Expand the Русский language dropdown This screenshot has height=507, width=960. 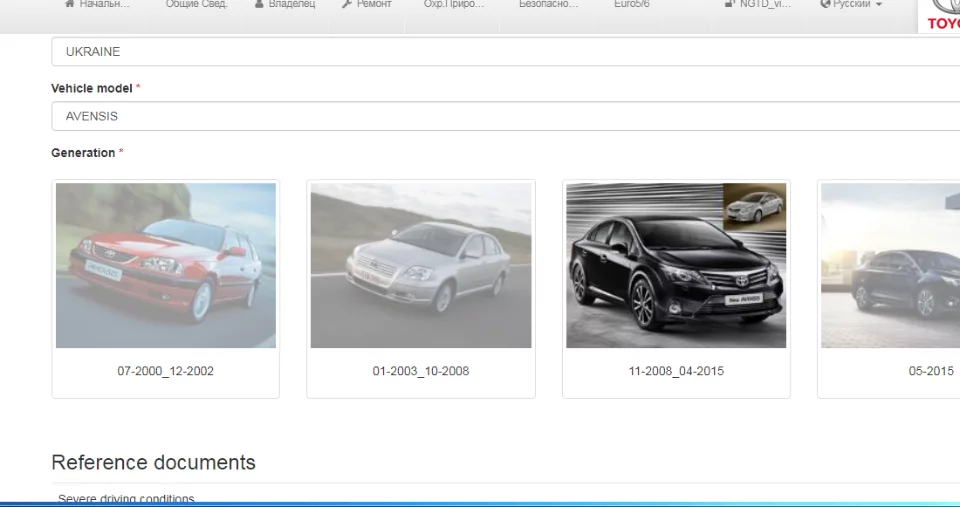(x=851, y=4)
